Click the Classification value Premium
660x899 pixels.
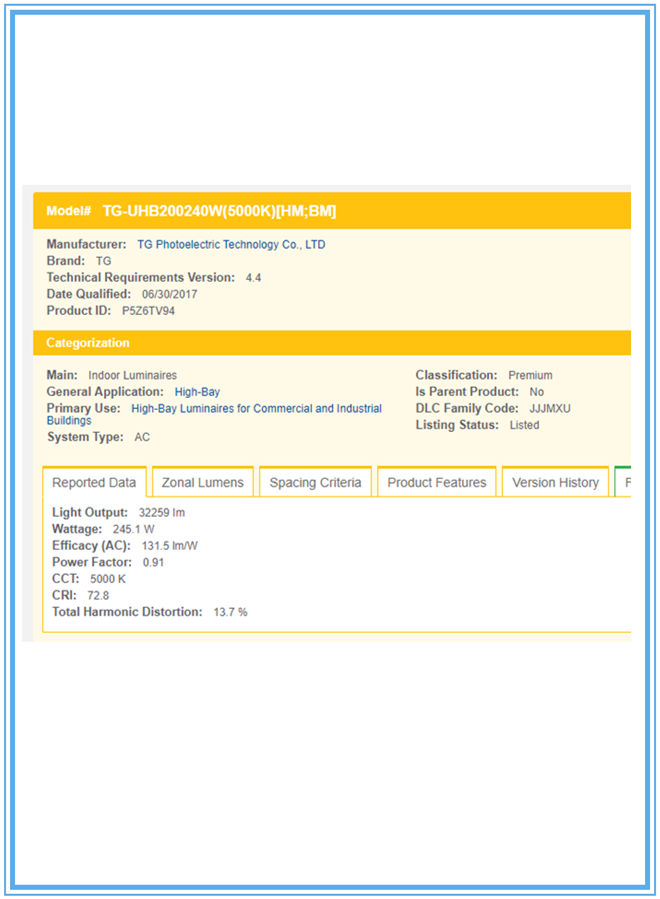[530, 376]
